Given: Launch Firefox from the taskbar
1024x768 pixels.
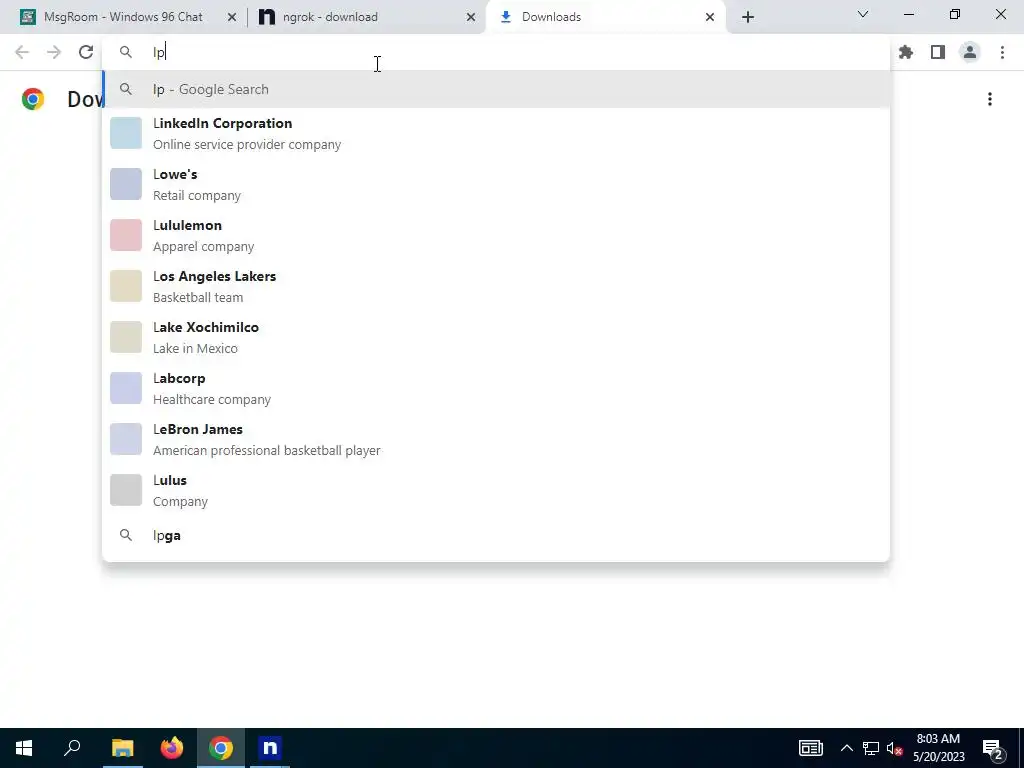Looking at the screenshot, I should point(172,748).
